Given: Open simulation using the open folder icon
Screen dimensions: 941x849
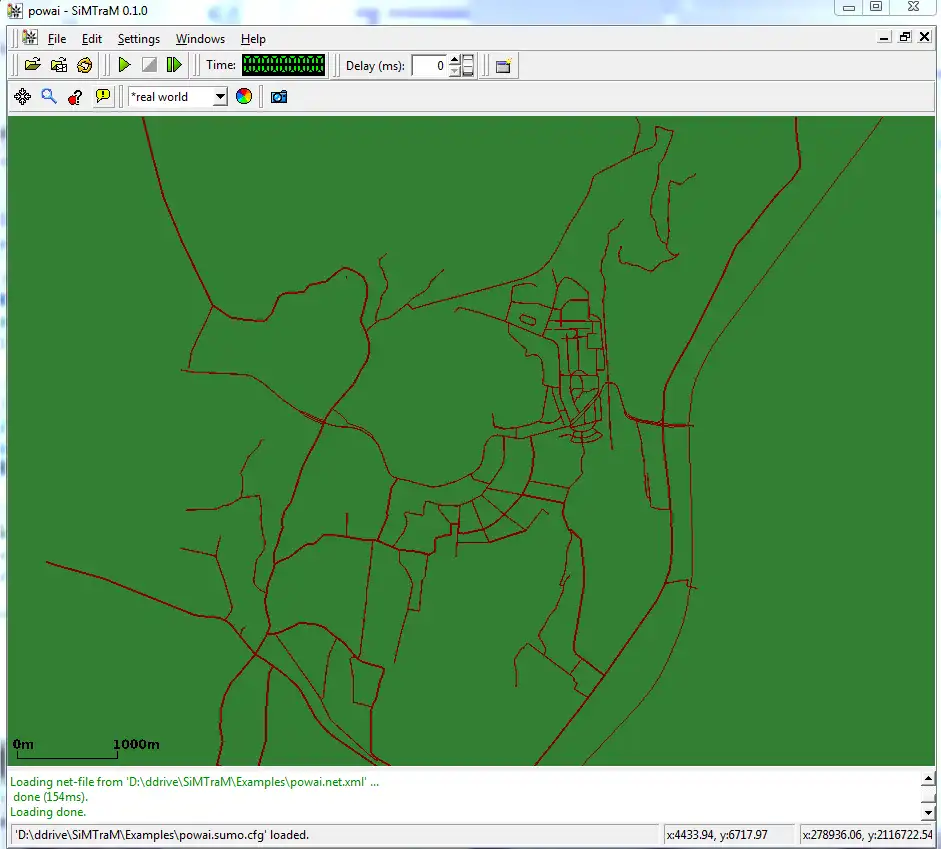Looking at the screenshot, I should [x=32, y=65].
